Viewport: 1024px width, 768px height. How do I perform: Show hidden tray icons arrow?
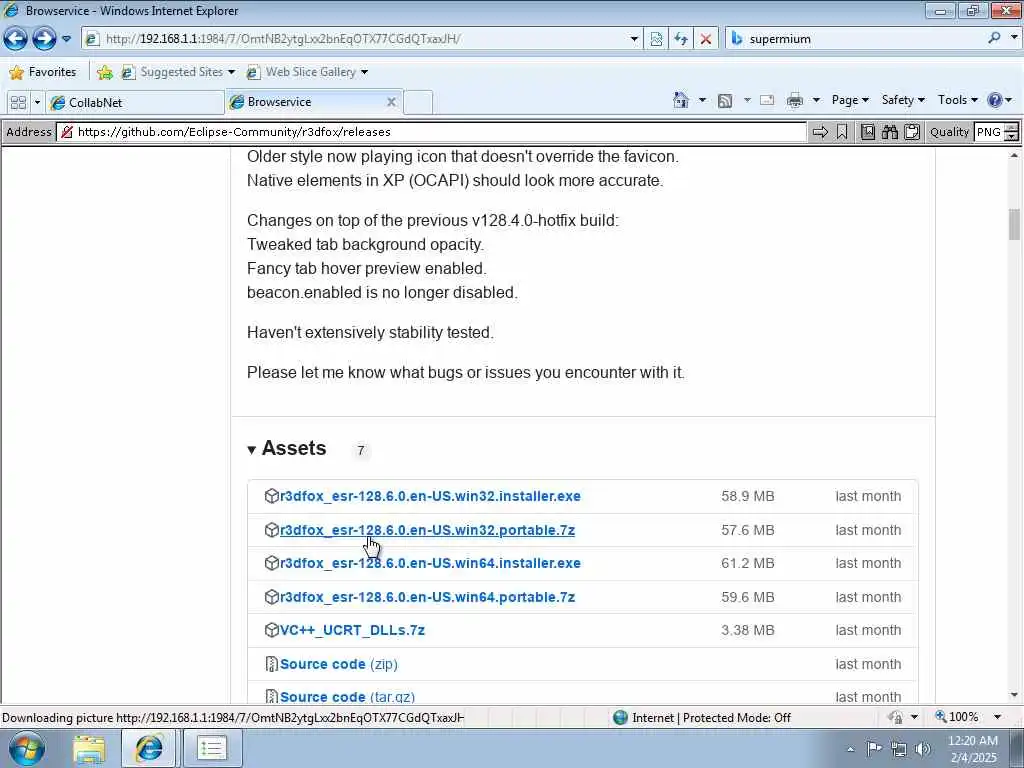(850, 749)
